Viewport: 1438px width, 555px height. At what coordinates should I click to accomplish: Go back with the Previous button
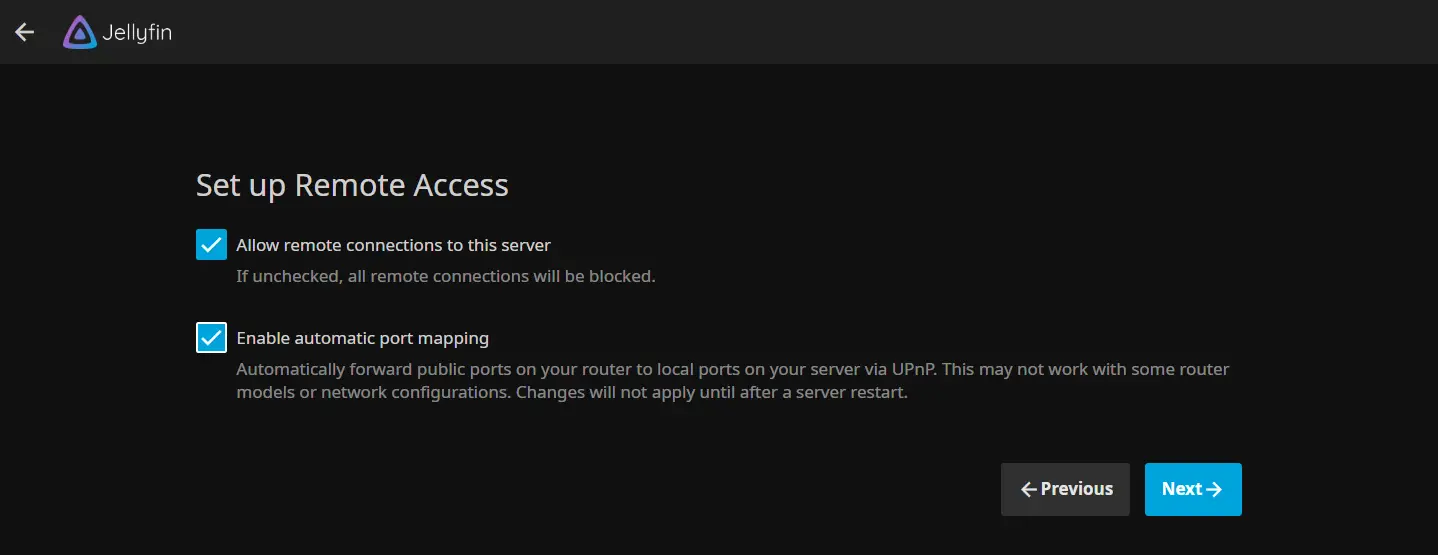coord(1065,489)
